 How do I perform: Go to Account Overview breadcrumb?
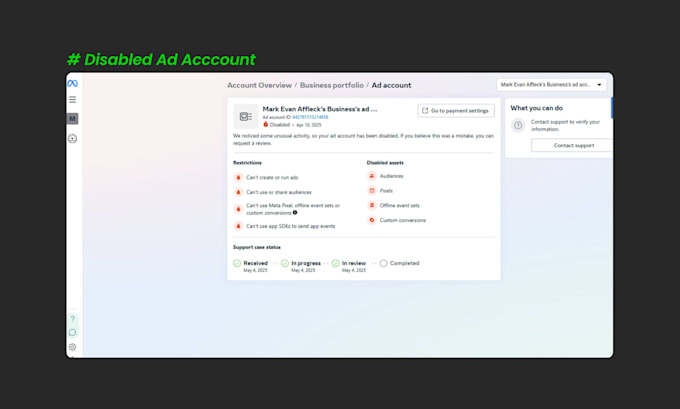tap(259, 85)
